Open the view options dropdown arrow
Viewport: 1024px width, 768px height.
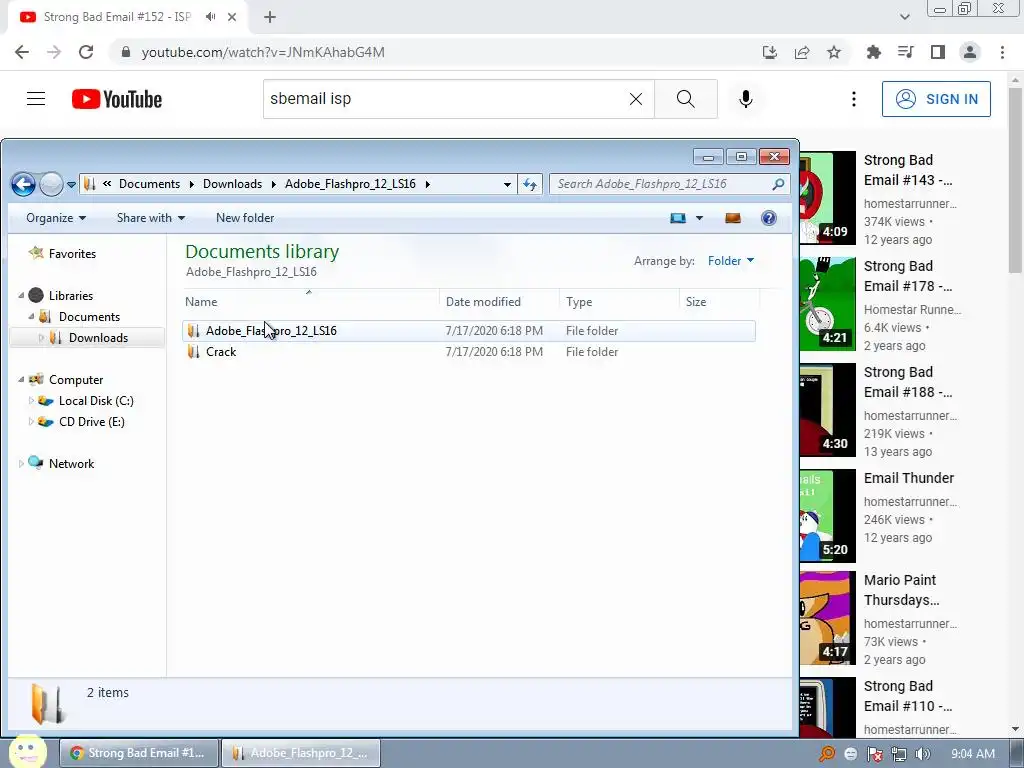coord(699,218)
